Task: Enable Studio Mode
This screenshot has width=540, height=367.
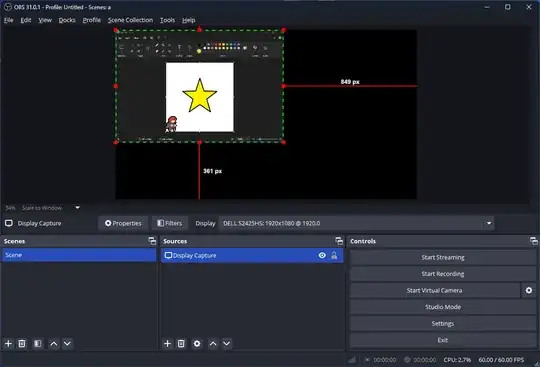Action: coord(443,307)
